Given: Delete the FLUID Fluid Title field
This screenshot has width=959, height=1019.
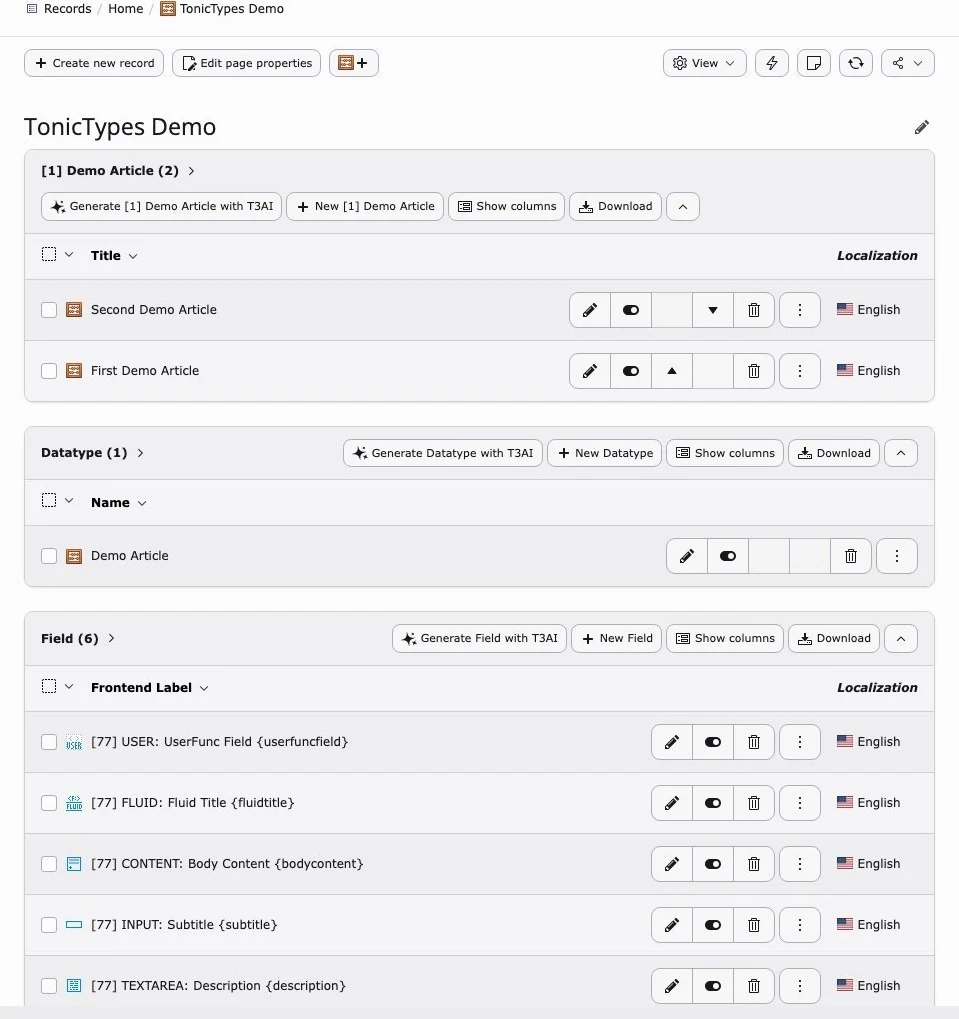Looking at the screenshot, I should click(754, 803).
